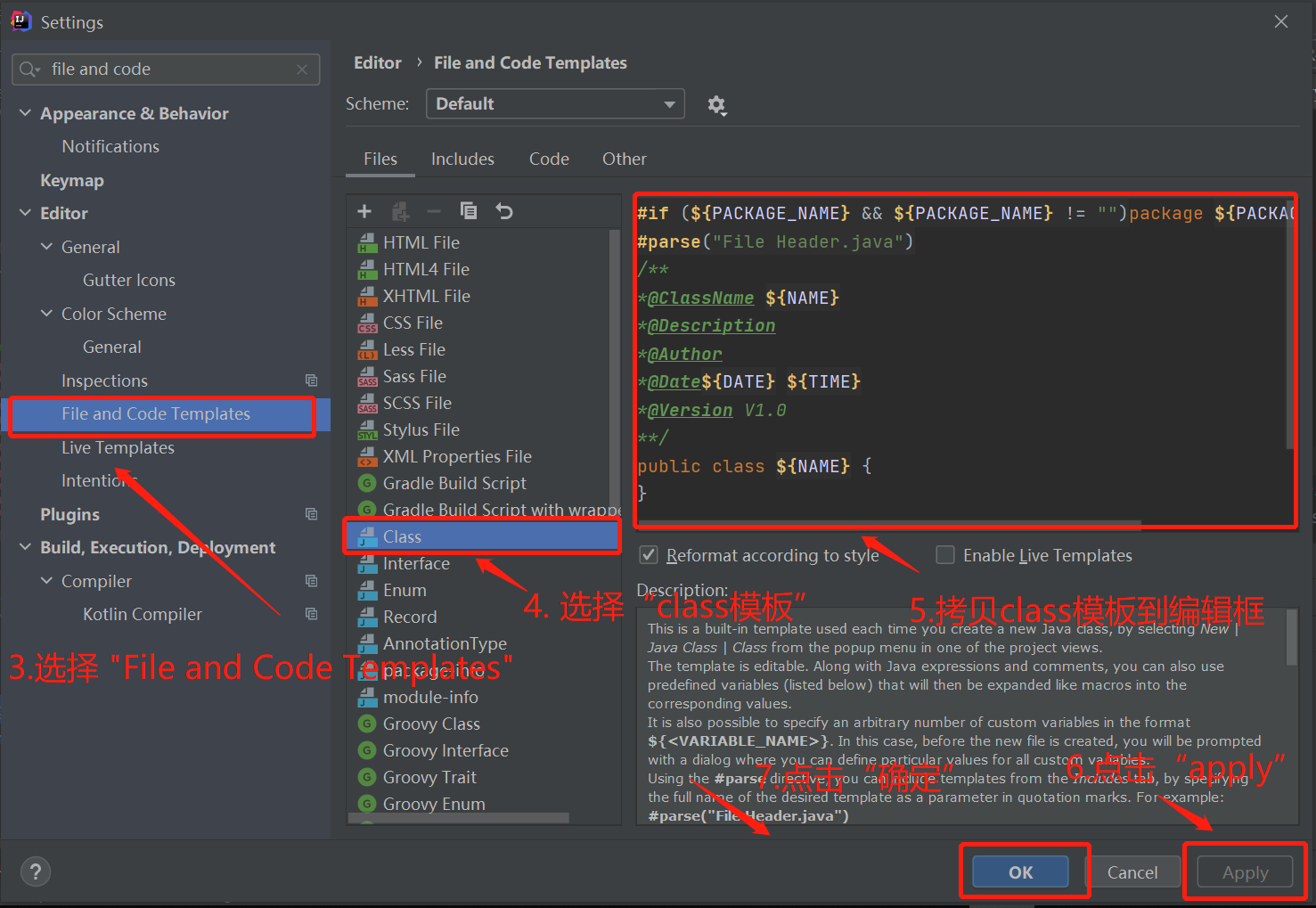Click the vertical scrollbar of description panel
The height and width of the screenshot is (908, 1316).
(x=1291, y=638)
